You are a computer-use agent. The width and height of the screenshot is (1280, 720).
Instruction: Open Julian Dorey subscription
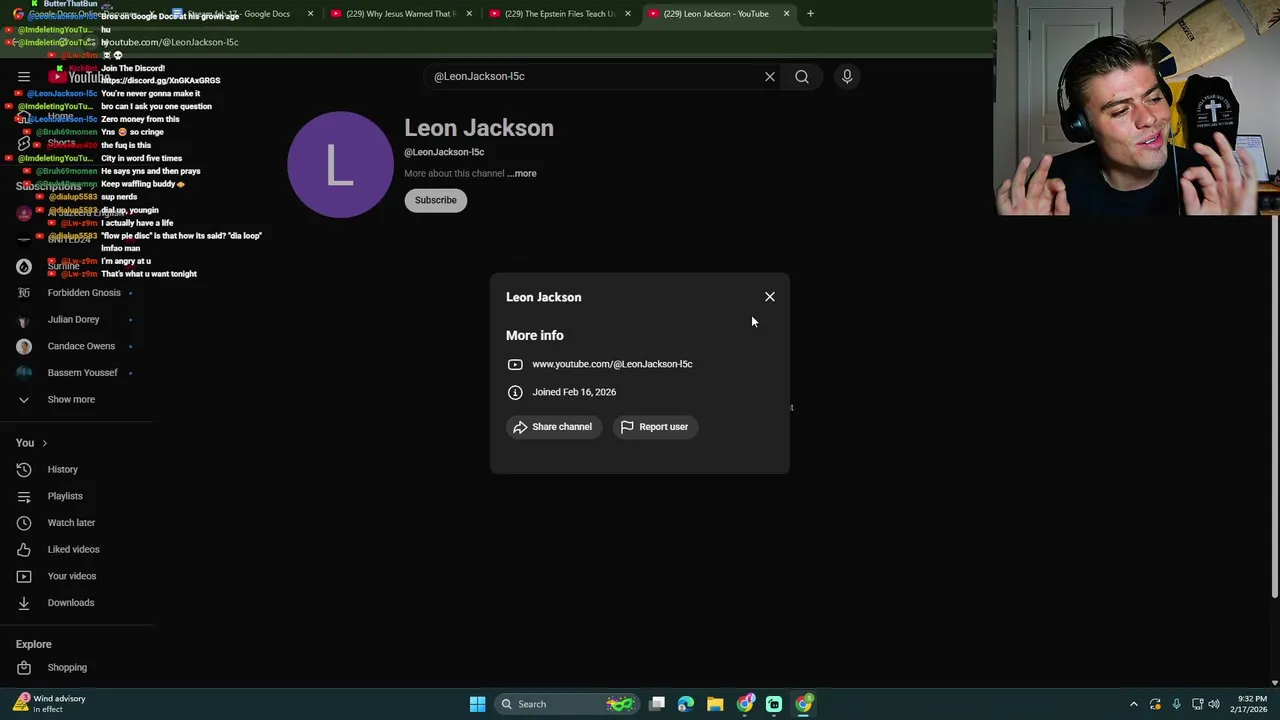[78, 319]
